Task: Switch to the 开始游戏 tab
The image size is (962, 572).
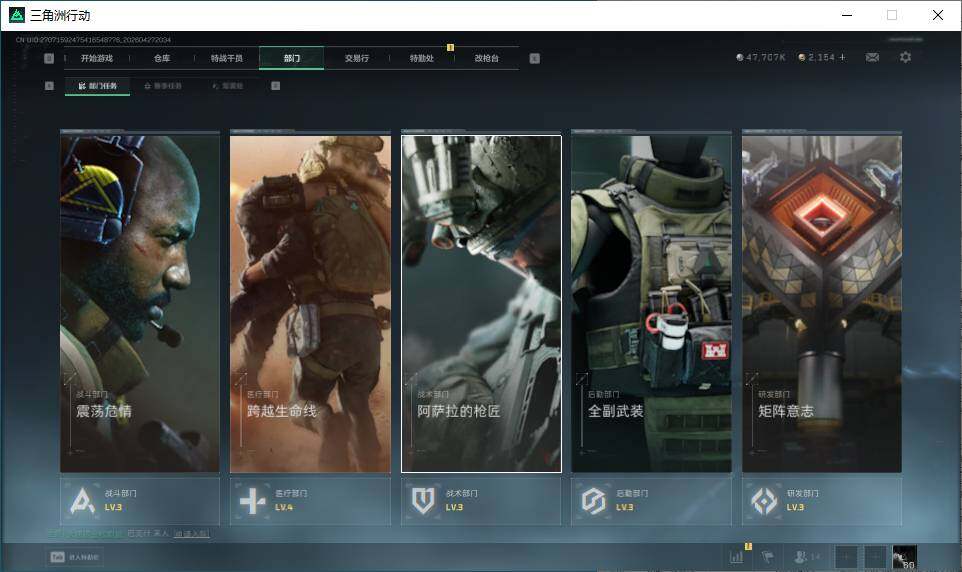Action: coord(97,59)
